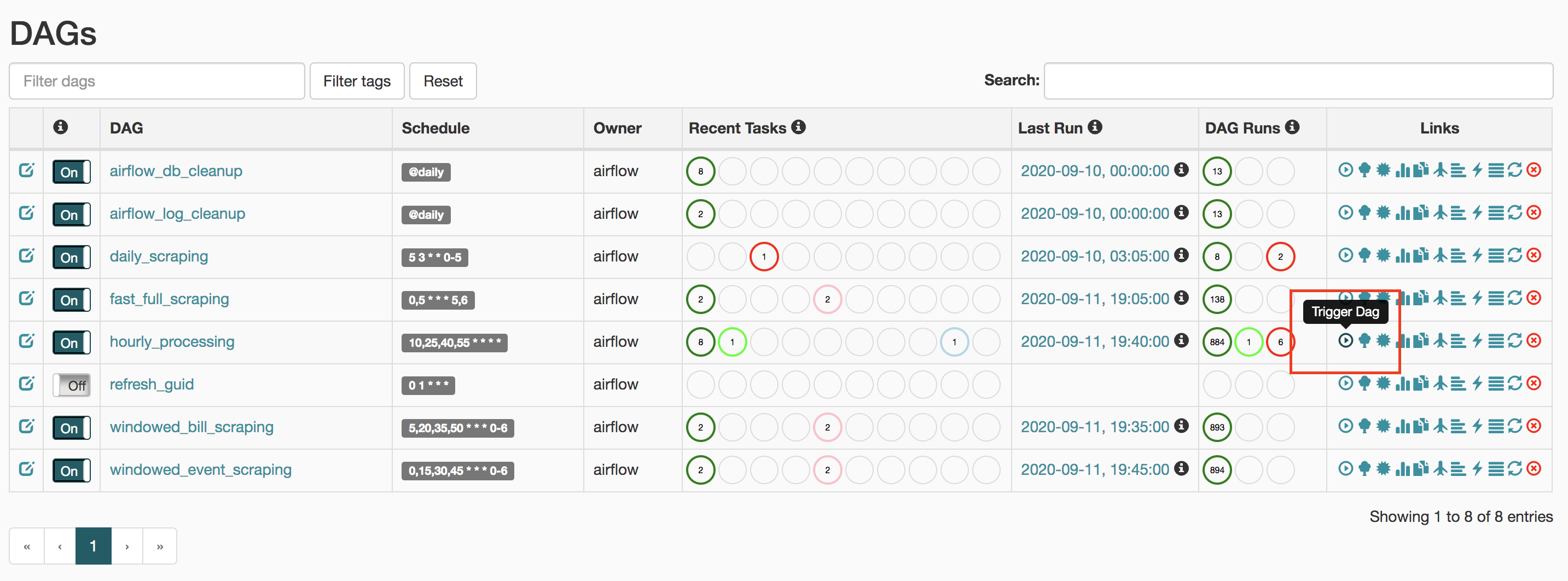Trigger the airflow_db_cleanup DAG

(1345, 170)
